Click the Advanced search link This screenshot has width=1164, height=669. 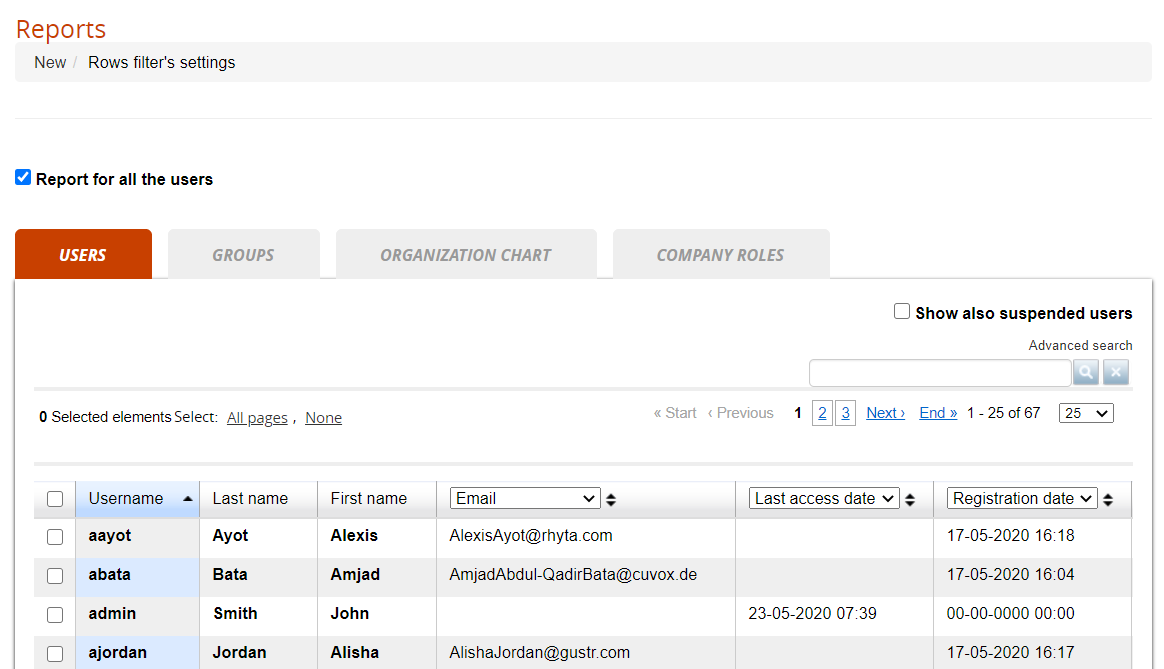(x=1080, y=345)
